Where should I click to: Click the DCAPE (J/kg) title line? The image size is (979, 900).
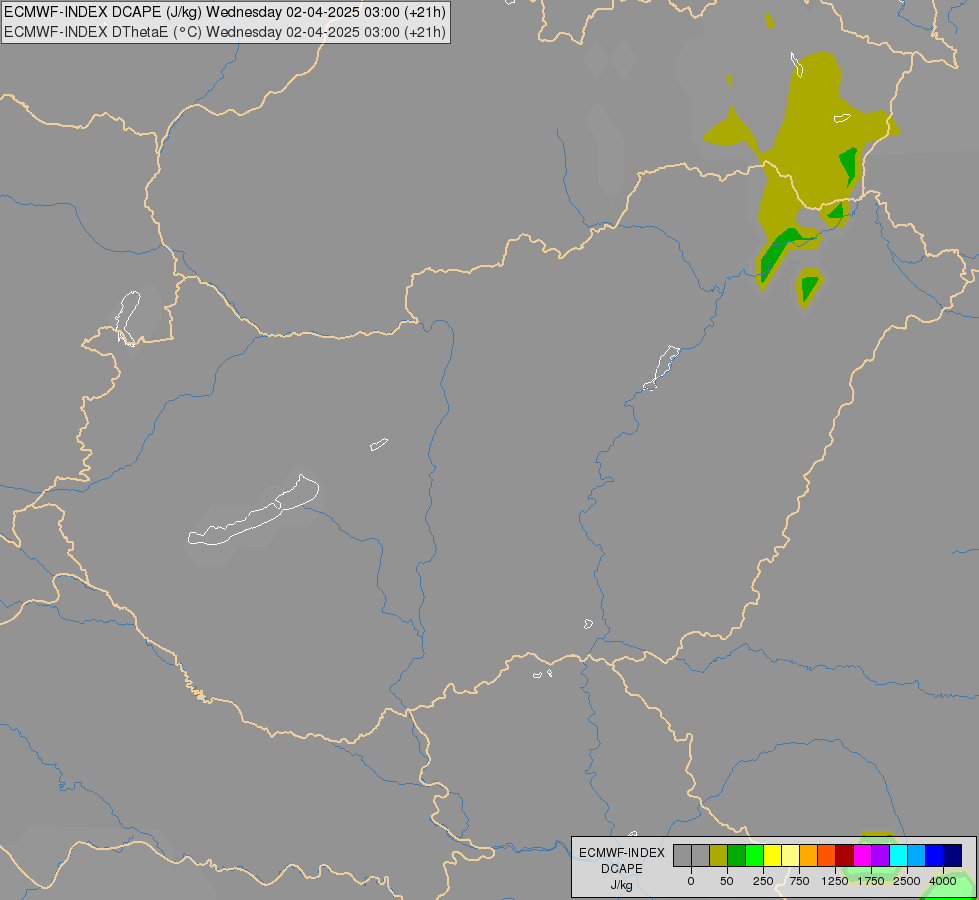pos(225,12)
